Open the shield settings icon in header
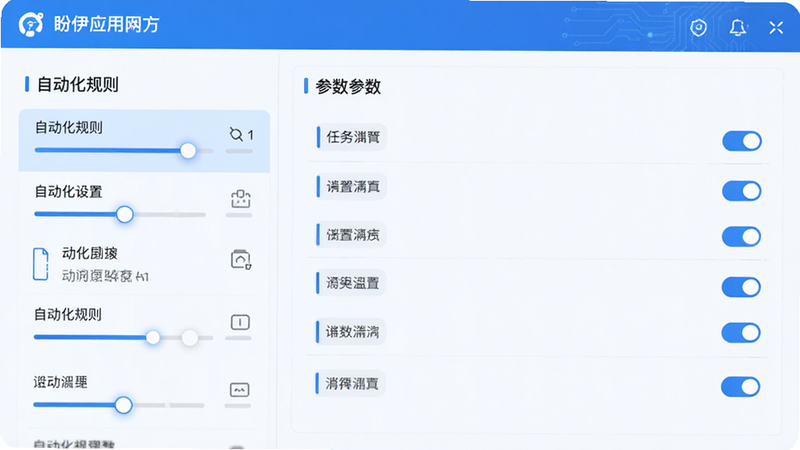 point(698,27)
